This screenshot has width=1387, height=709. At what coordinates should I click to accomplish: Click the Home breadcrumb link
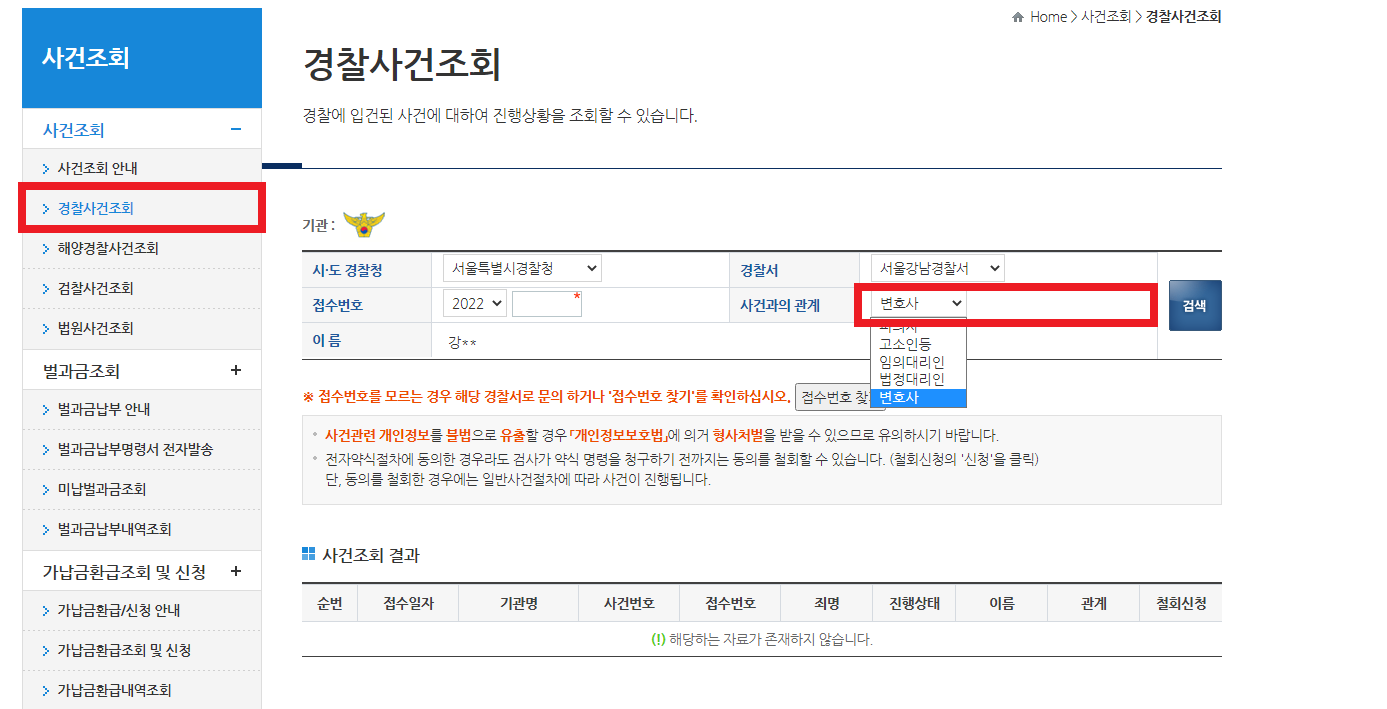coord(1048,17)
